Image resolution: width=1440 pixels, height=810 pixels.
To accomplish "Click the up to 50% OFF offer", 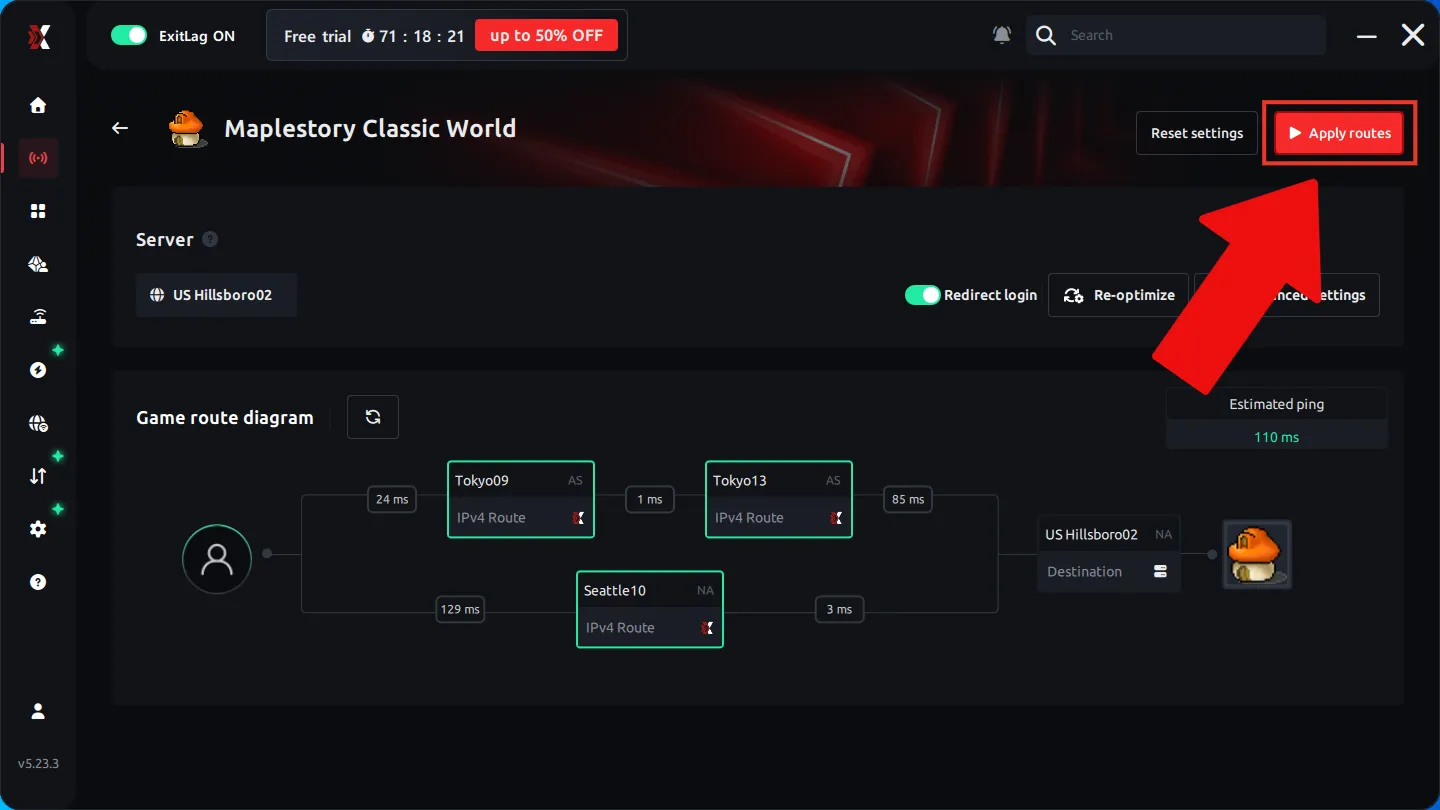I will pyautogui.click(x=546, y=36).
